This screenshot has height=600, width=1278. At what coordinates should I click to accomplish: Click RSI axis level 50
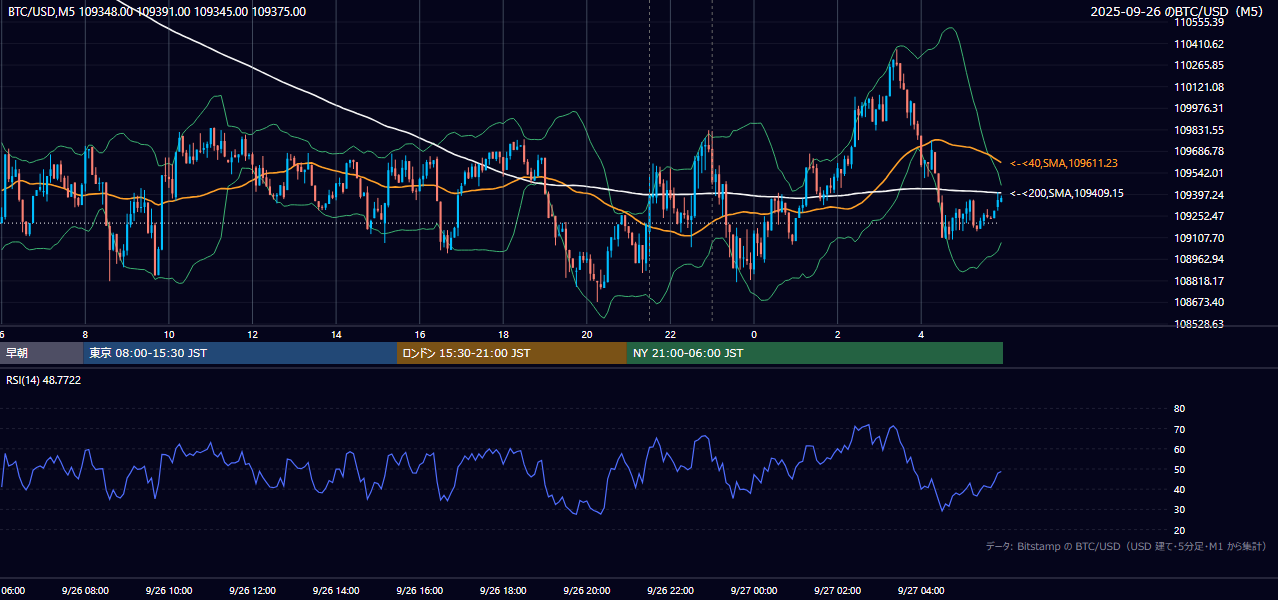(1179, 469)
